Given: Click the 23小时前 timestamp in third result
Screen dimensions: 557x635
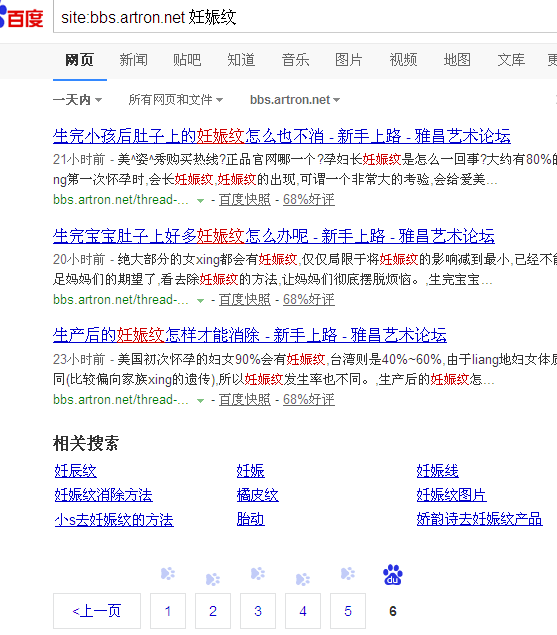Looking at the screenshot, I should (79, 360).
